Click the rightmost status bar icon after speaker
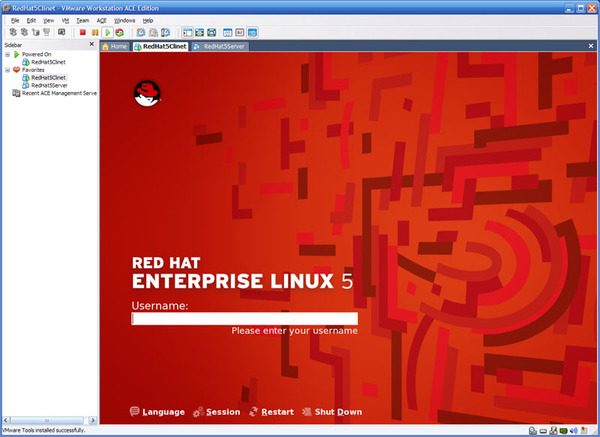 click(584, 431)
